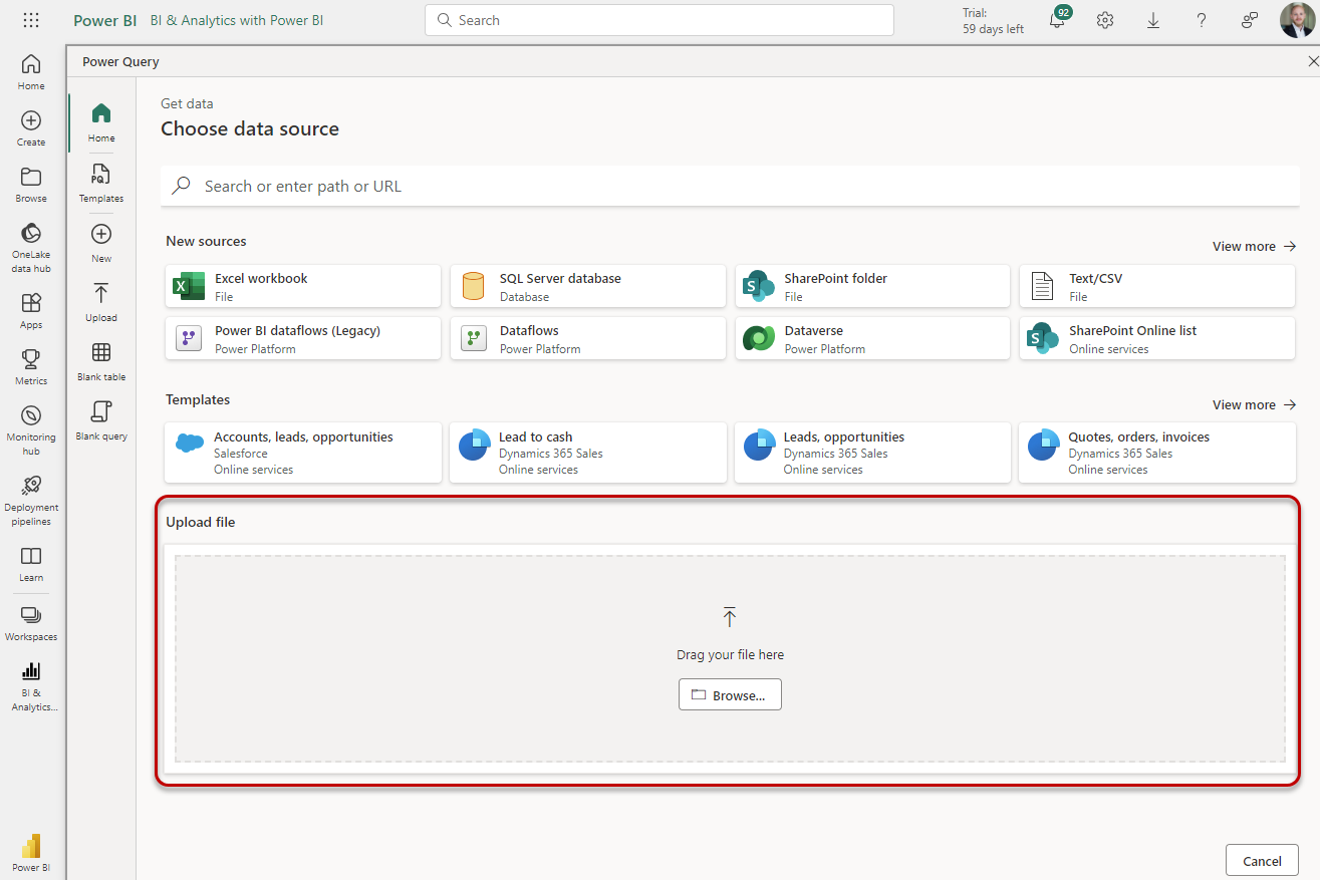Open Metrics trophy icon
This screenshot has width=1320, height=880.
[31, 367]
